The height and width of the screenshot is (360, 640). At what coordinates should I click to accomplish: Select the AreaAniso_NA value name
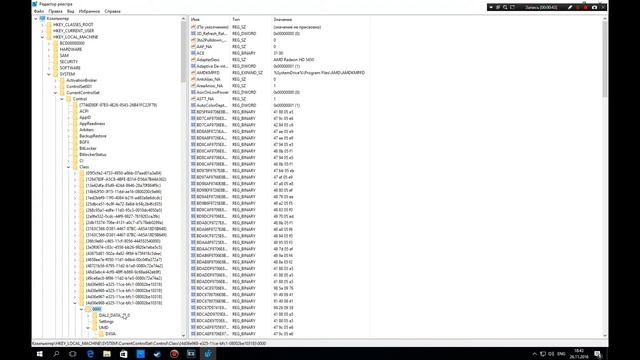coord(209,86)
